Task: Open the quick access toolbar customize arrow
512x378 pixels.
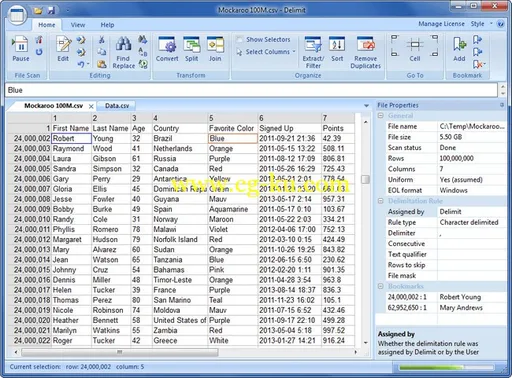Action: coord(67,11)
